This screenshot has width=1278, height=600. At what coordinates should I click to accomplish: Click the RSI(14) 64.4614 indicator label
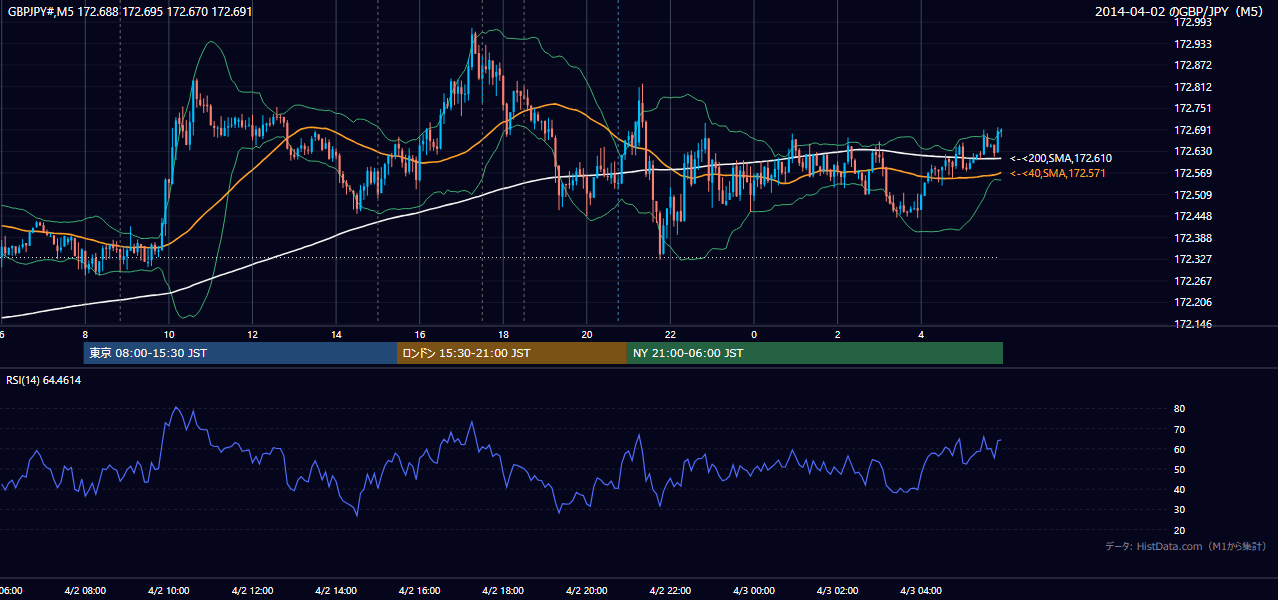point(44,380)
